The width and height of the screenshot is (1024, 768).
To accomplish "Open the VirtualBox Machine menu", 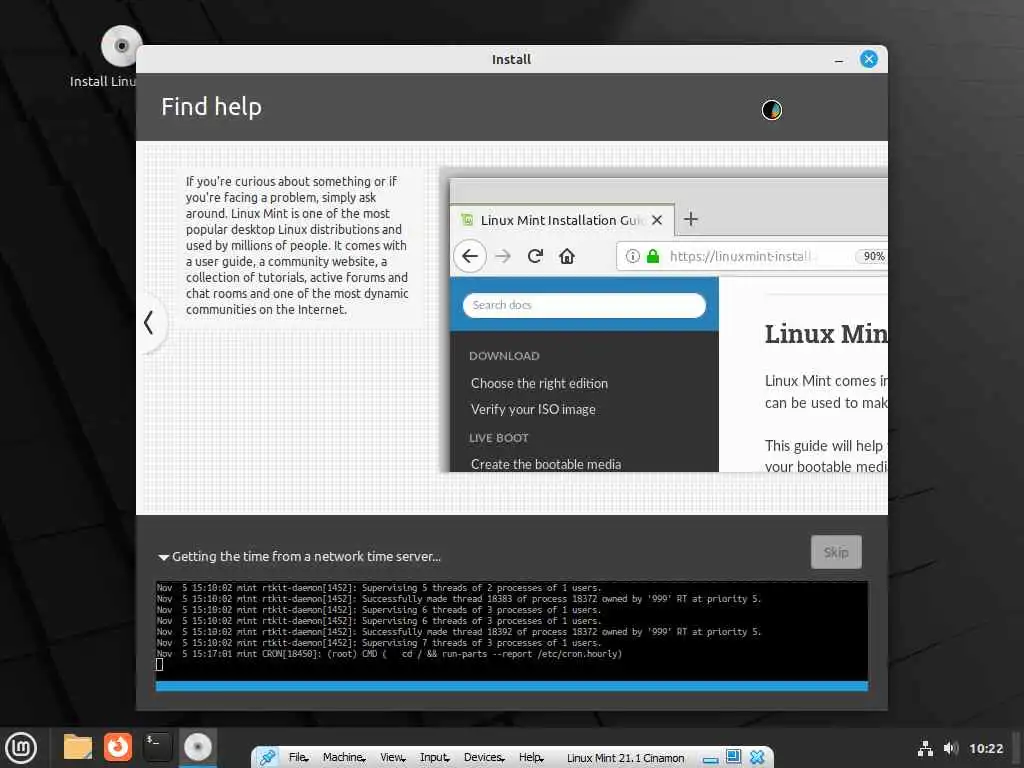I will coord(344,758).
